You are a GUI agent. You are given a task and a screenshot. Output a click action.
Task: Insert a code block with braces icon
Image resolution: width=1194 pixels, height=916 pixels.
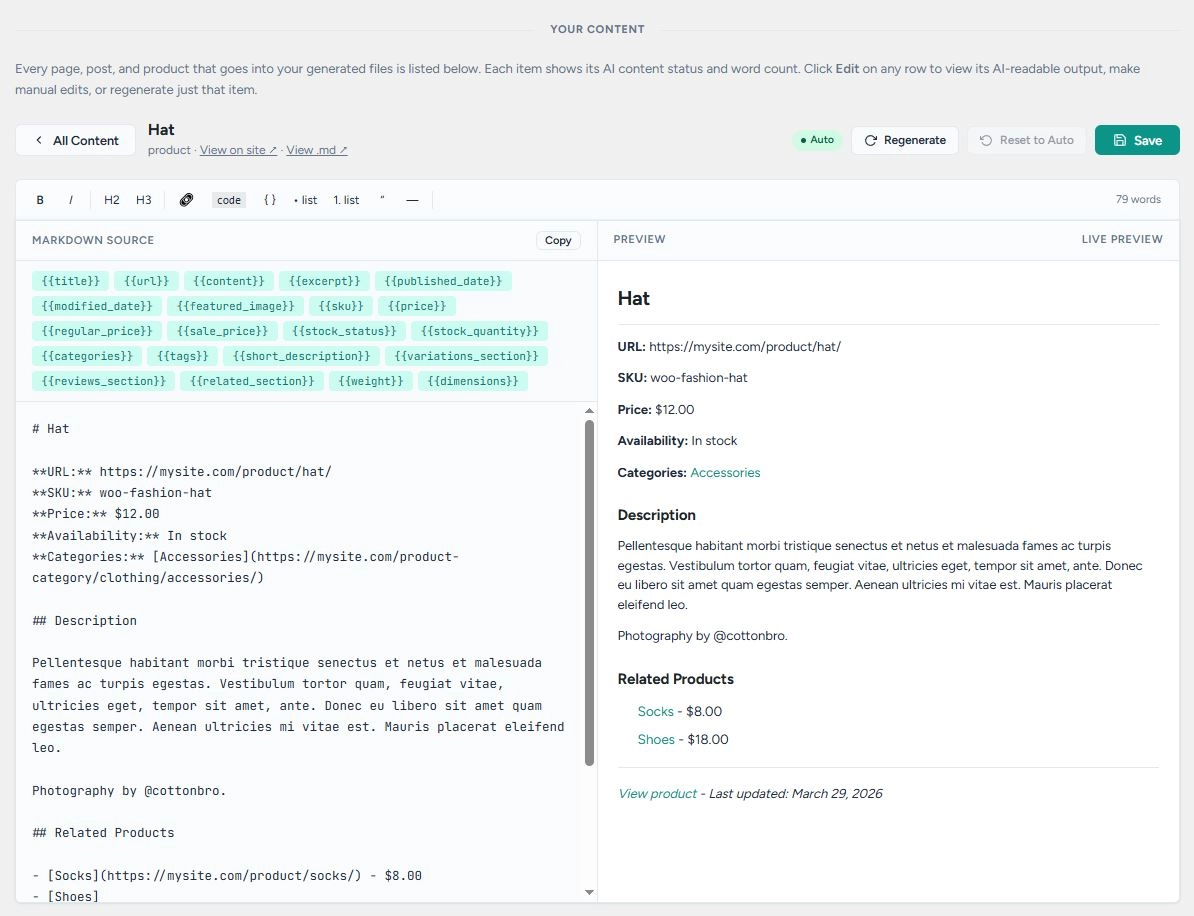pos(270,200)
